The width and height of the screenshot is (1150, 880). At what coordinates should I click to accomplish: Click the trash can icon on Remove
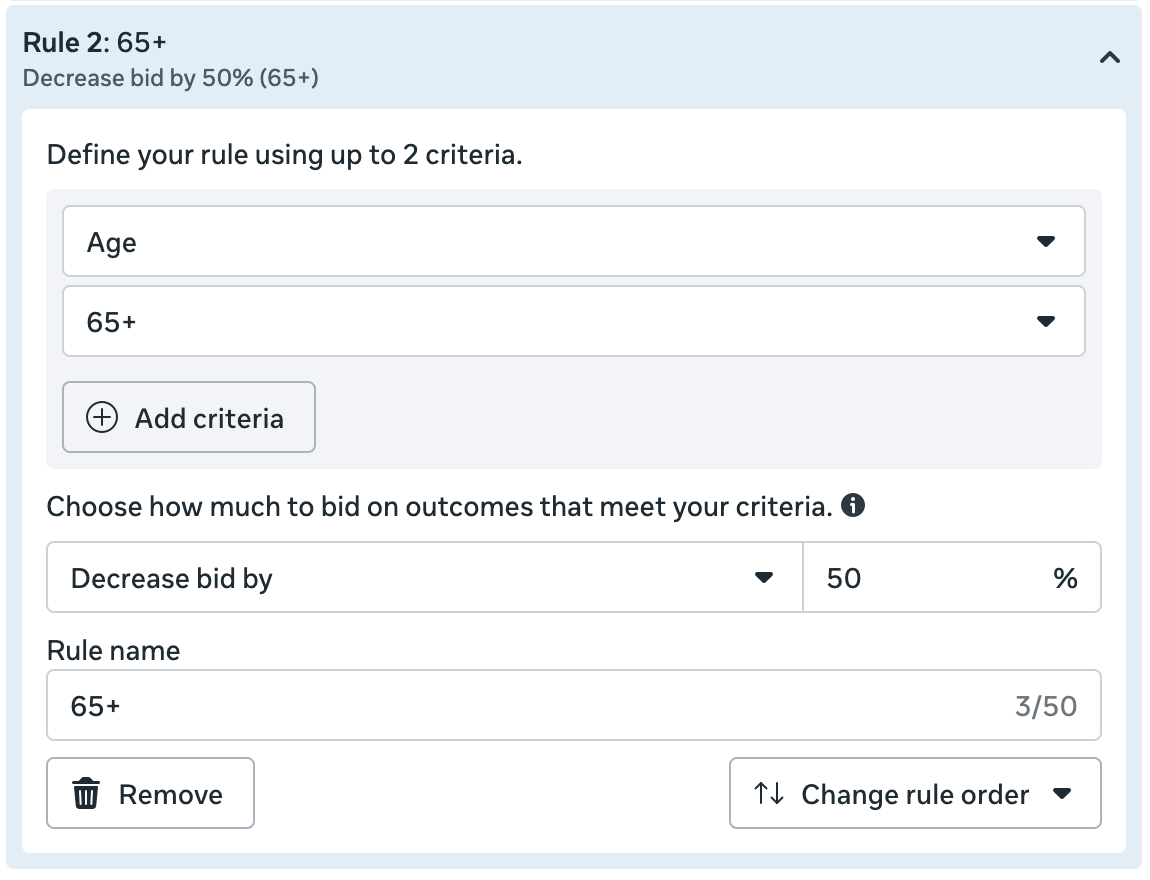[87, 794]
